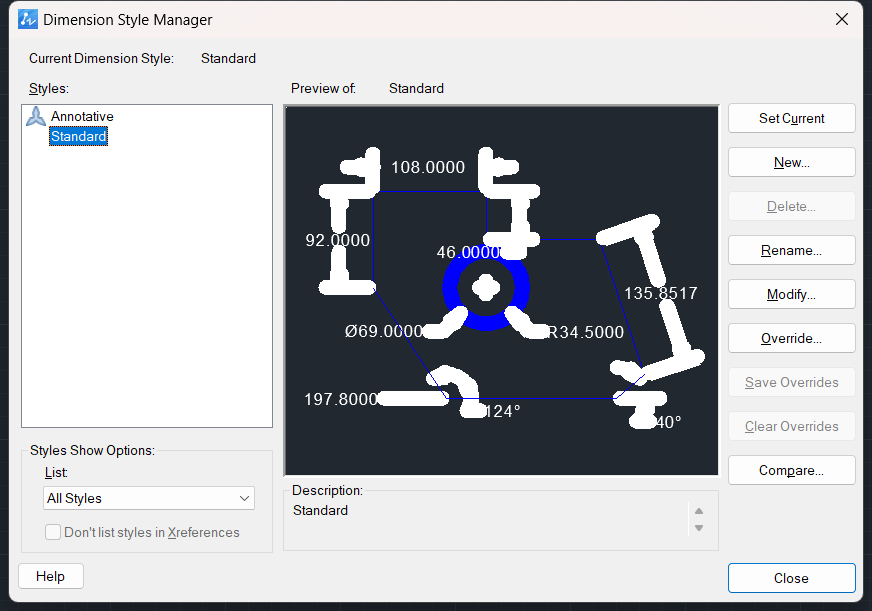
Task: Close the dialog with the Close button
Action: pyautogui.click(x=791, y=578)
